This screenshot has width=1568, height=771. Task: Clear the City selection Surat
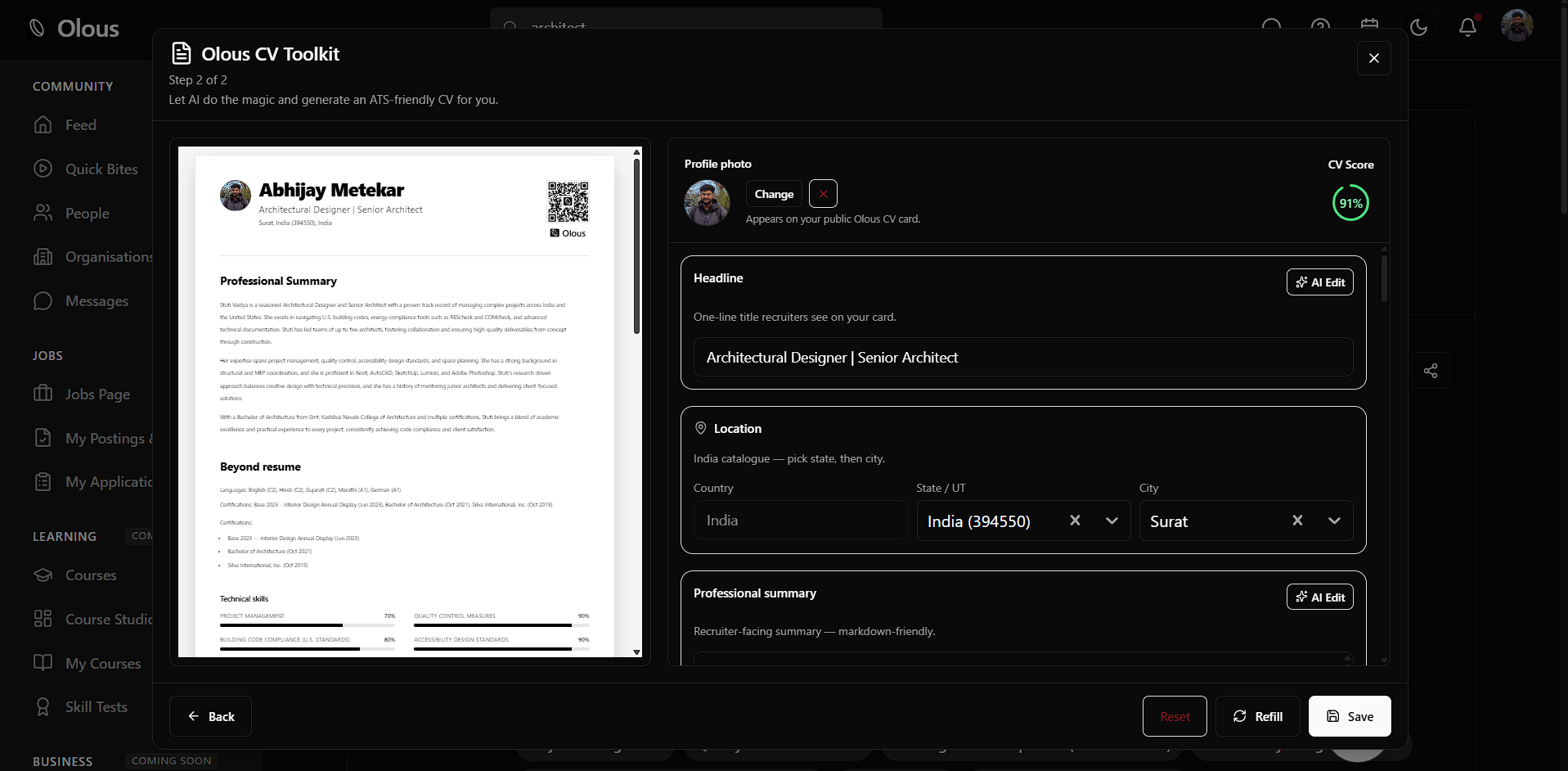pos(1297,521)
